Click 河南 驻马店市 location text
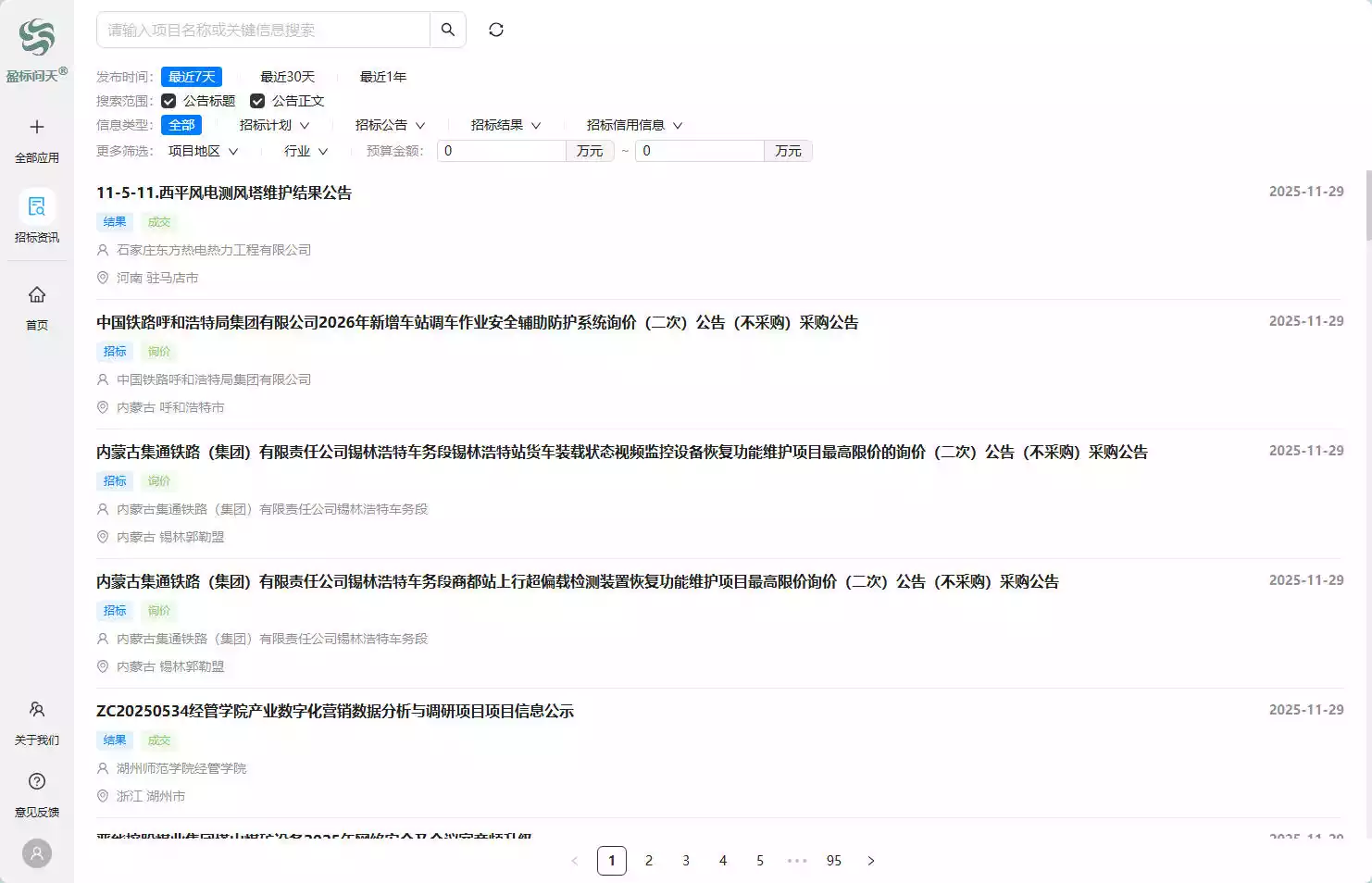The width and height of the screenshot is (1372, 883). click(x=157, y=278)
